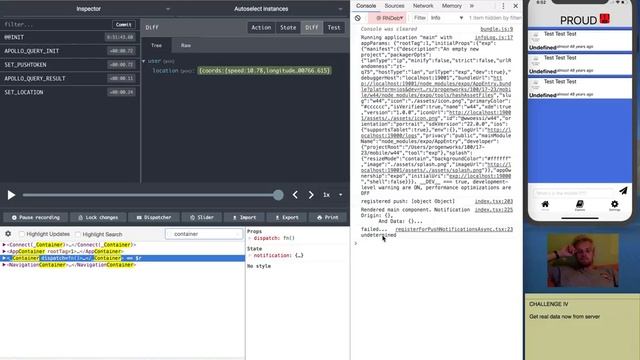Tap the message input field in simulator

pyautogui.click(x=573, y=193)
